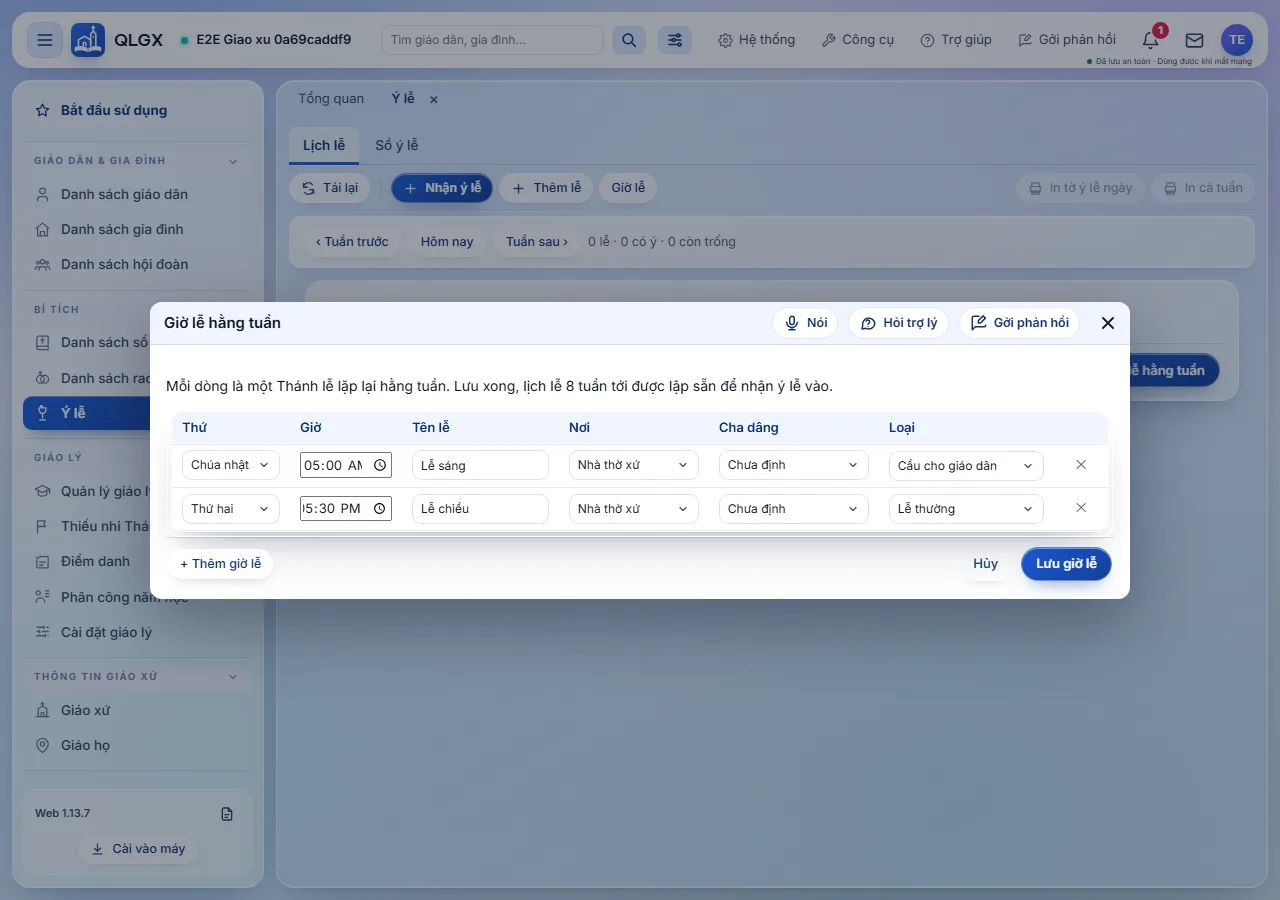Open the filter sliders icon button
1280x900 pixels.
click(675, 40)
